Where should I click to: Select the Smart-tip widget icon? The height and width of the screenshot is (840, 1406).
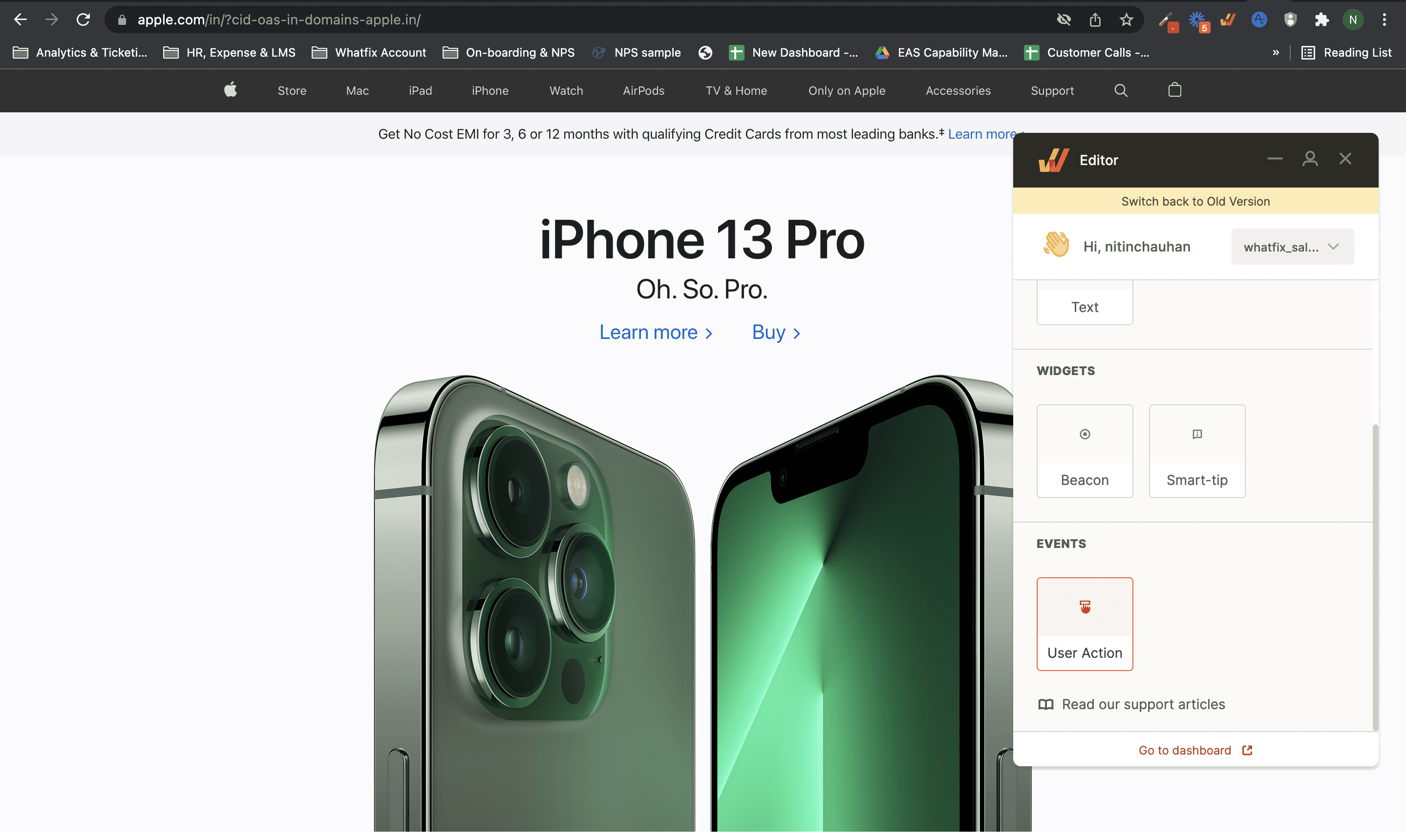(x=1197, y=434)
